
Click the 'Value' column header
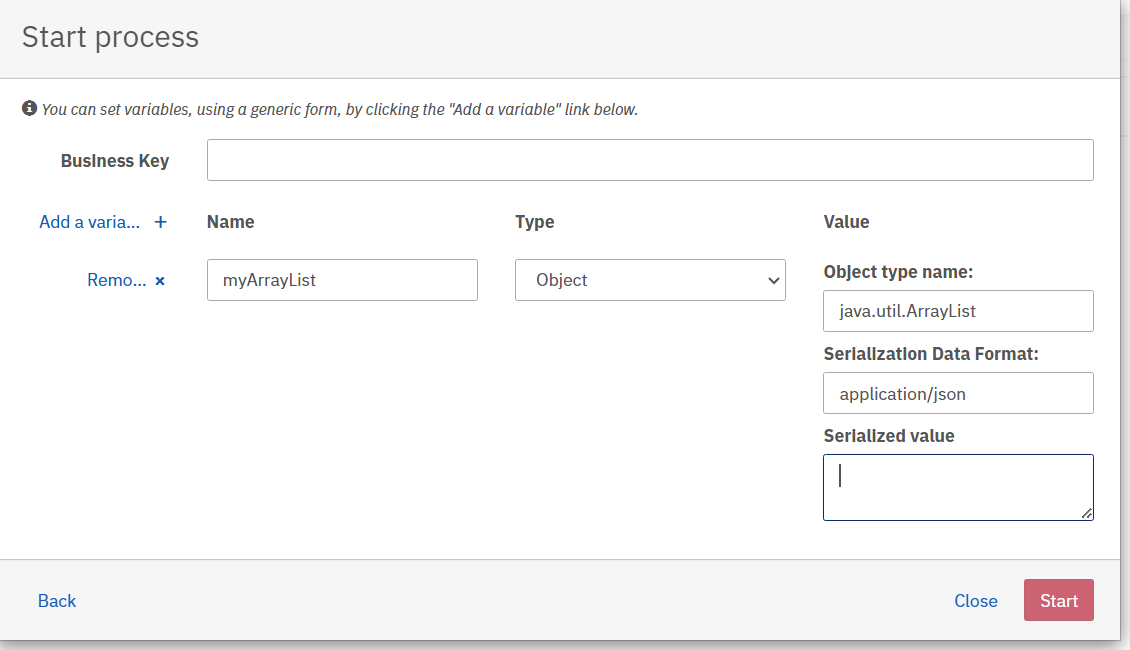pyautogui.click(x=846, y=222)
